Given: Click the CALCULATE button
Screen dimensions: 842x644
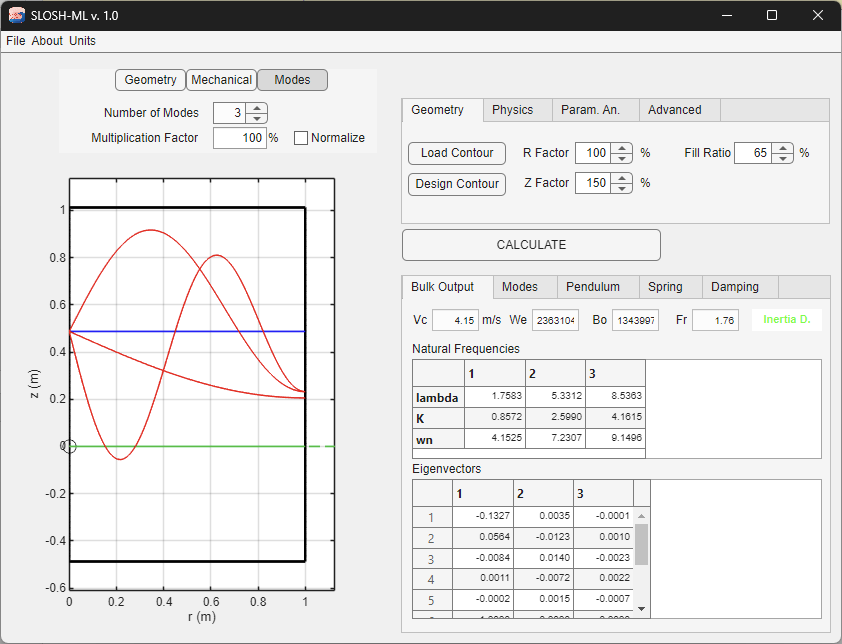Looking at the screenshot, I should pos(531,244).
